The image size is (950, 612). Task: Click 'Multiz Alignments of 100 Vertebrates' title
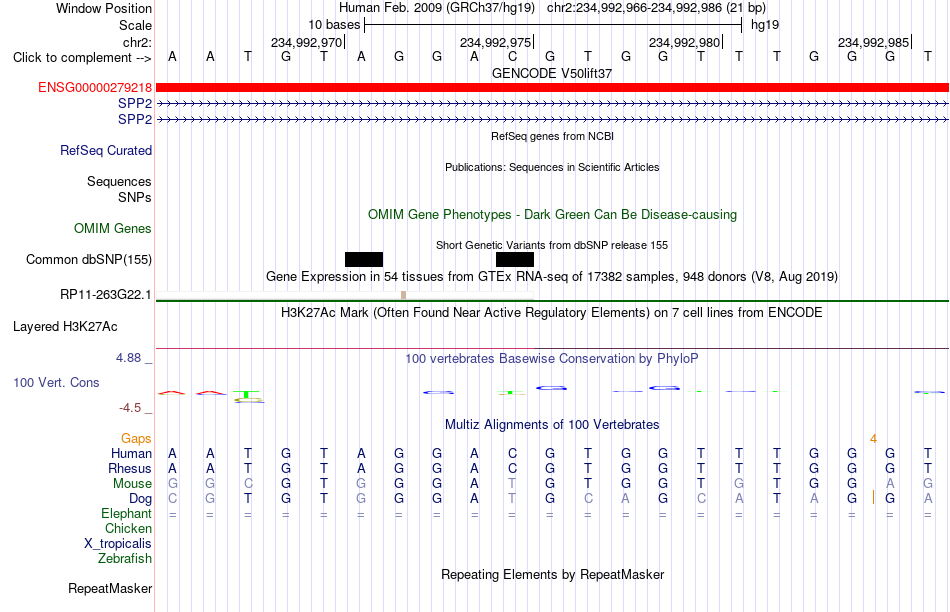click(552, 425)
